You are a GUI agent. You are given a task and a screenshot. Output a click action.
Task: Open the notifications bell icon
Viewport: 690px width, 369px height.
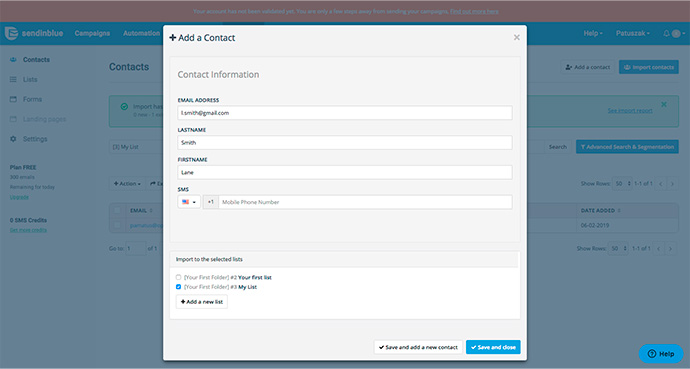click(666, 33)
